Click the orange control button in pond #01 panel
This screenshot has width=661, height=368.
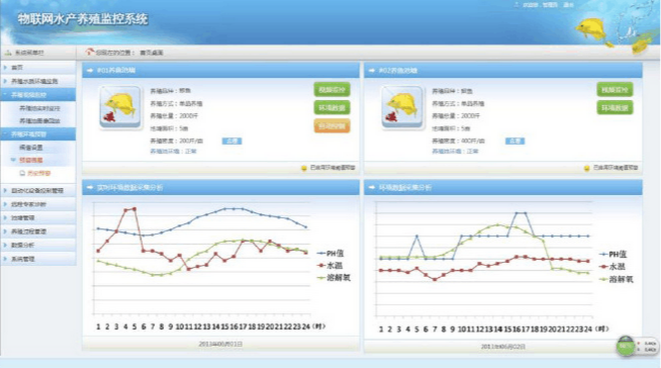tap(332, 126)
